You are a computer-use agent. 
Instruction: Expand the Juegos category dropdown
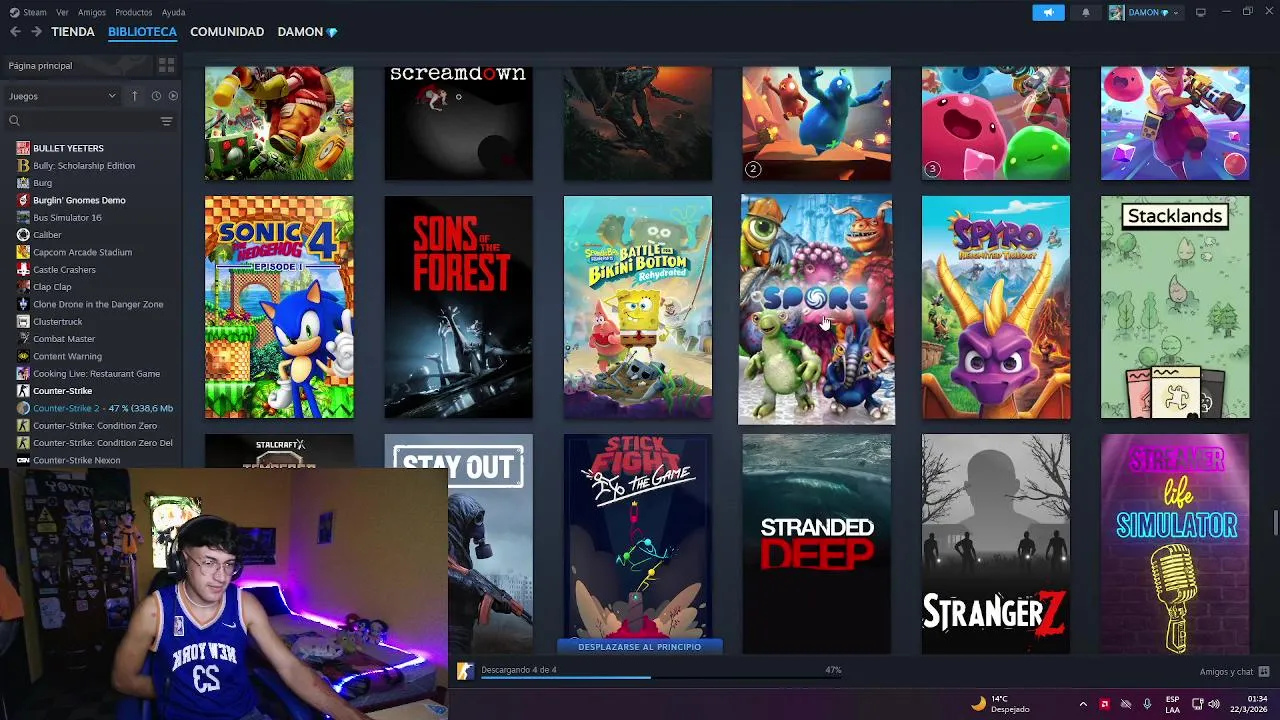pos(63,96)
